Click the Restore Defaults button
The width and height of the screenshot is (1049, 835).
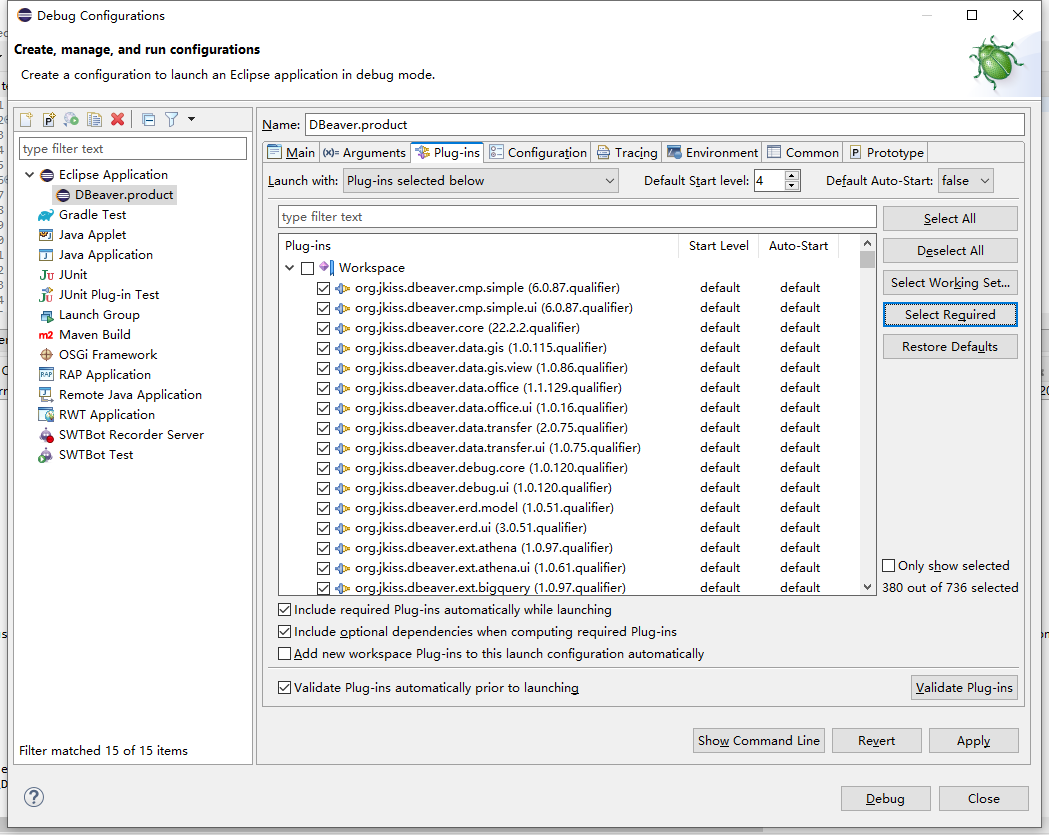coord(950,347)
